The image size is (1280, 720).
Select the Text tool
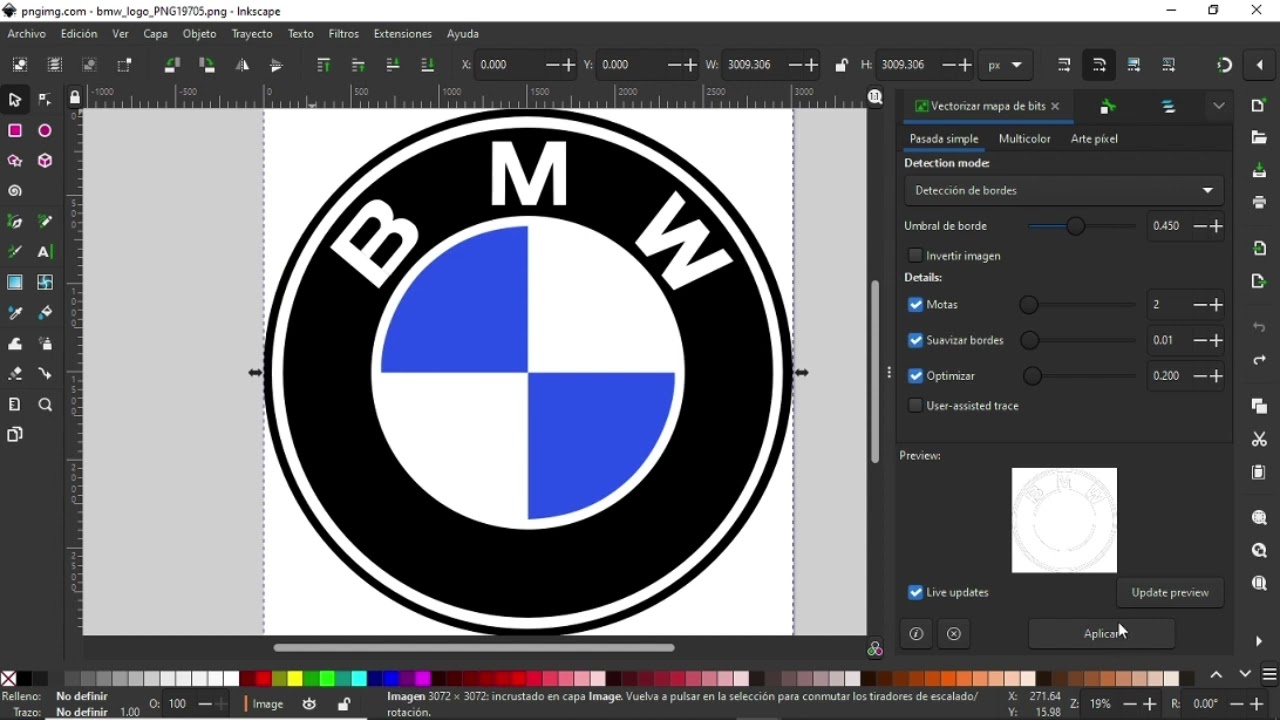pyautogui.click(x=45, y=252)
